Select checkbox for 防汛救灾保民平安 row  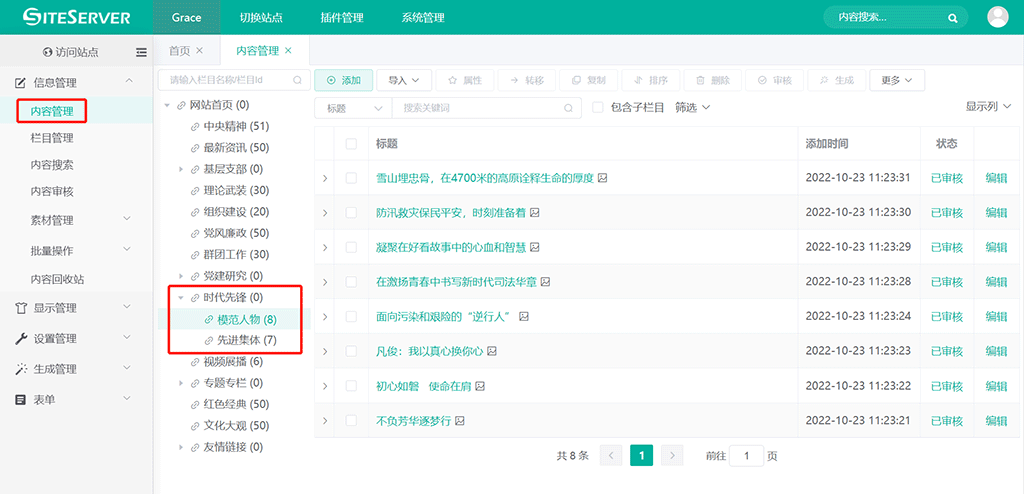[x=351, y=212]
